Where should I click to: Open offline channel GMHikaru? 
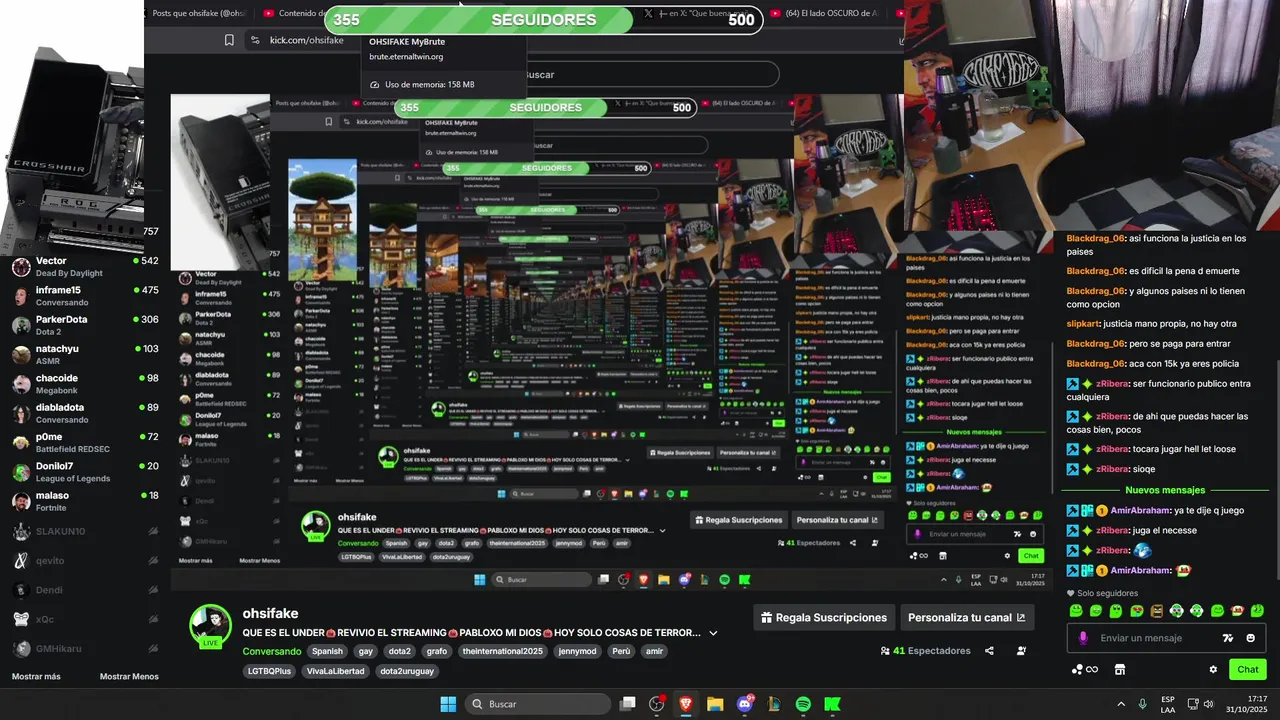(85, 648)
